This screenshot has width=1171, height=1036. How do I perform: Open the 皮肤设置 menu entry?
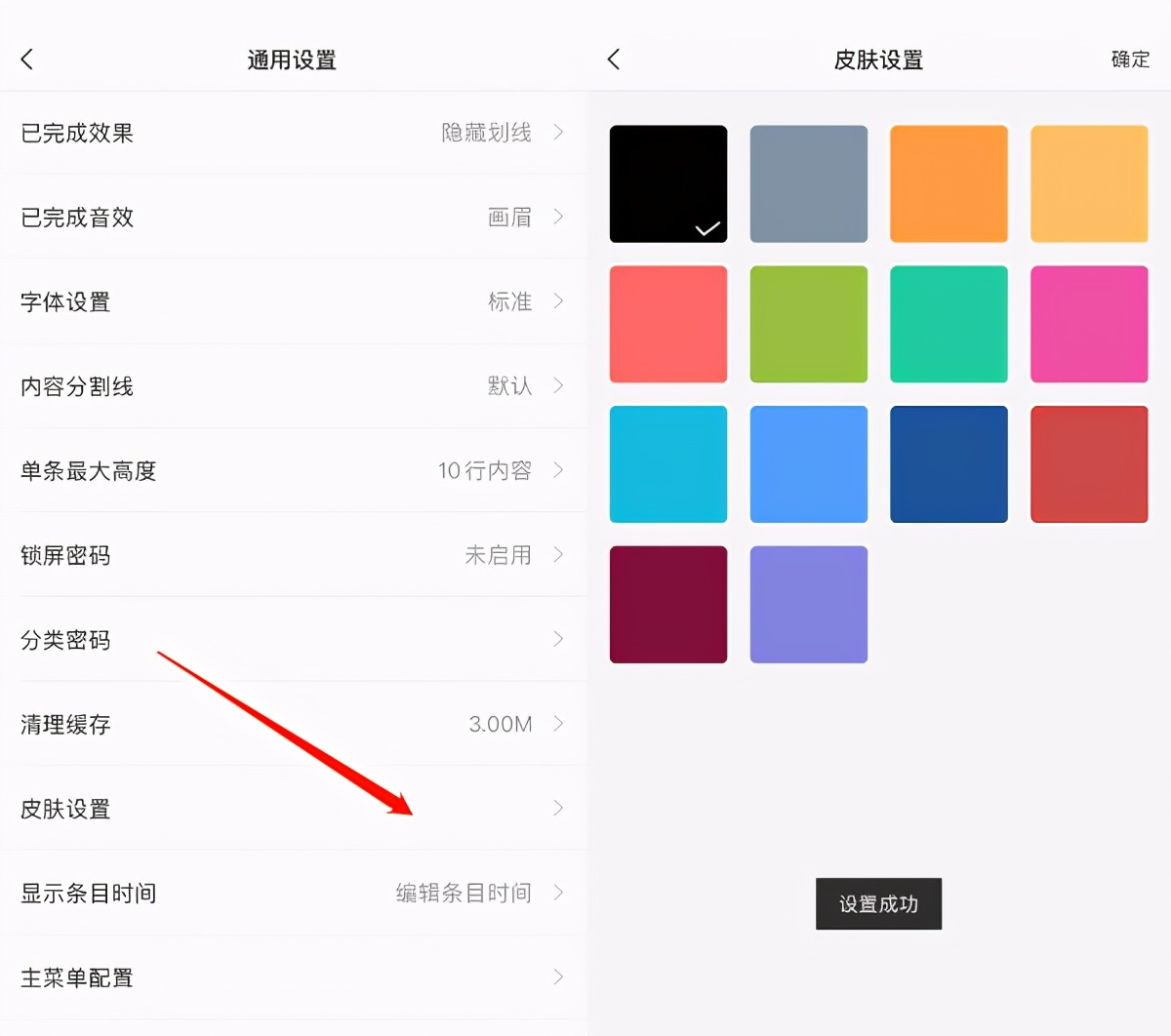point(293,809)
